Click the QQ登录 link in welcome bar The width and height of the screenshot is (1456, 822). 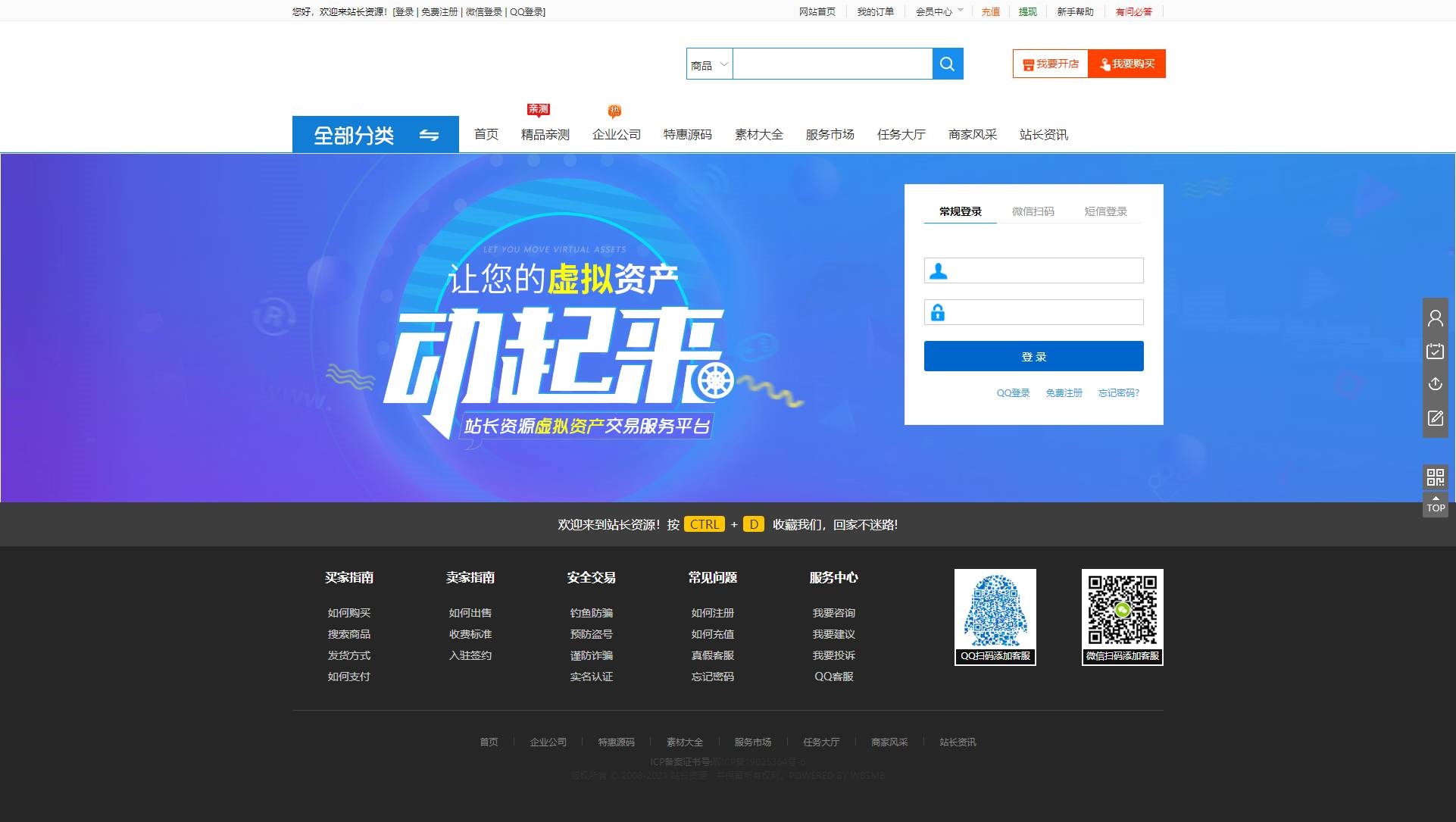[526, 11]
